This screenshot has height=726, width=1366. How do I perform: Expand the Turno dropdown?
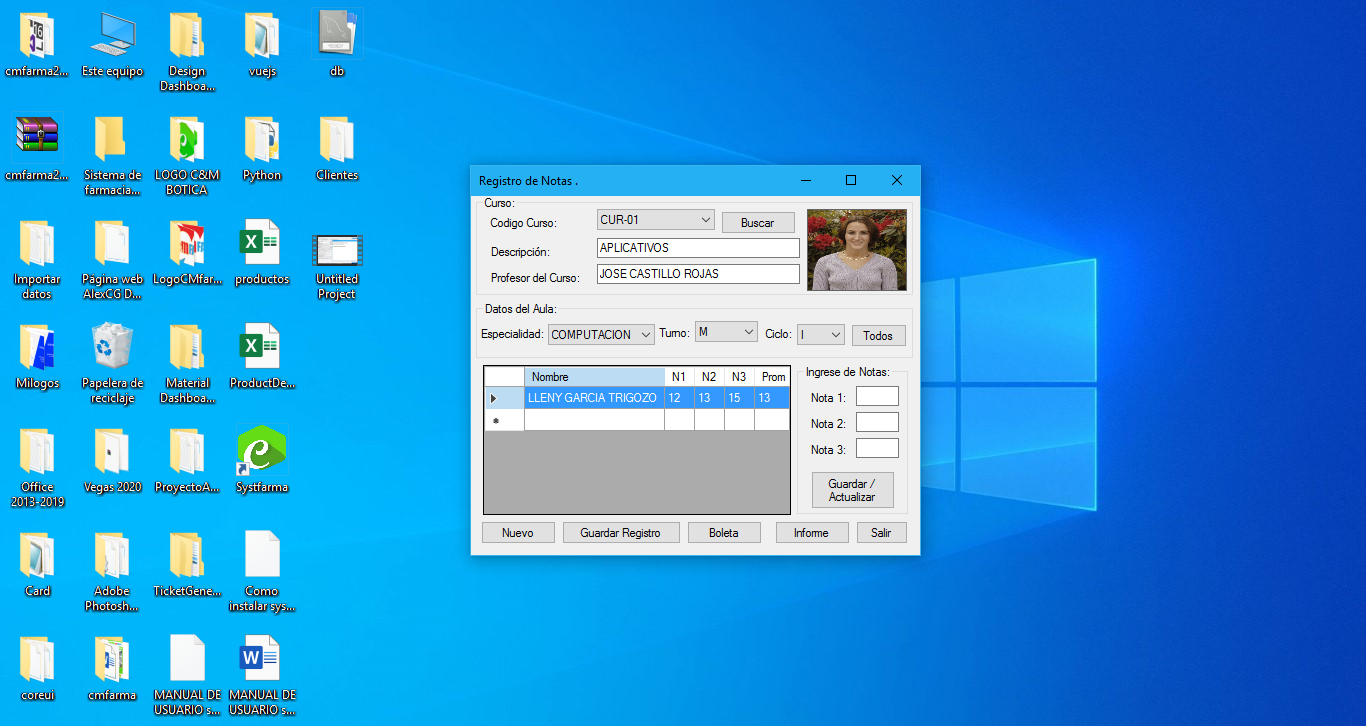tap(749, 332)
